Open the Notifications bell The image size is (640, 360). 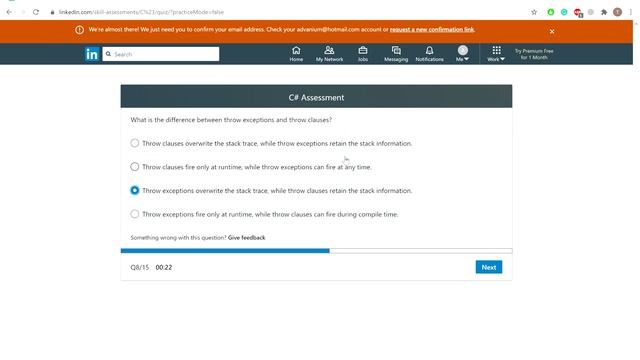pos(429,54)
